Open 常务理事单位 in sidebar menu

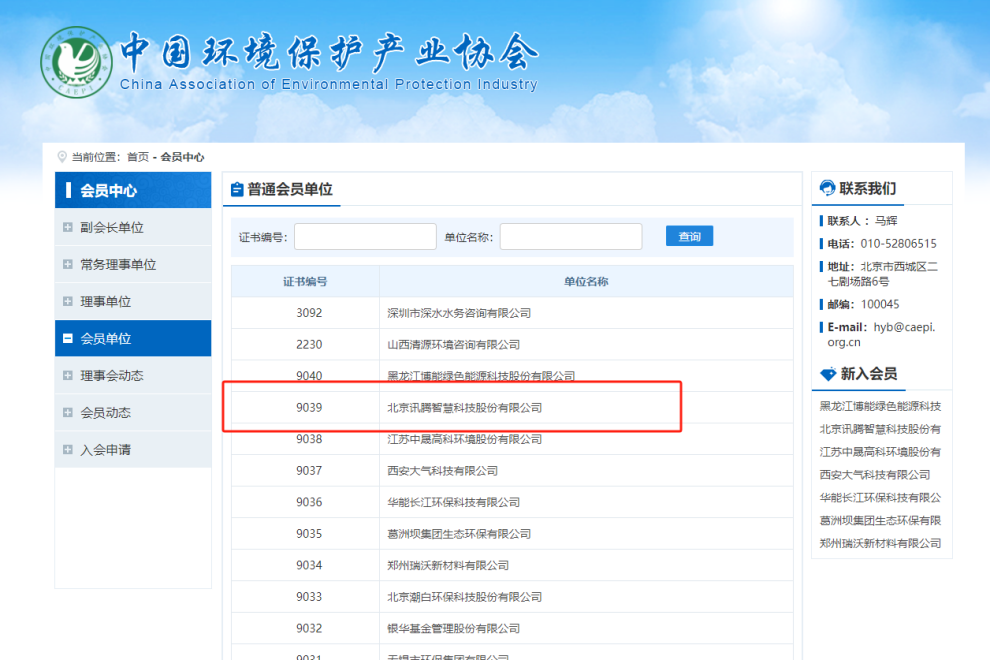(133, 265)
